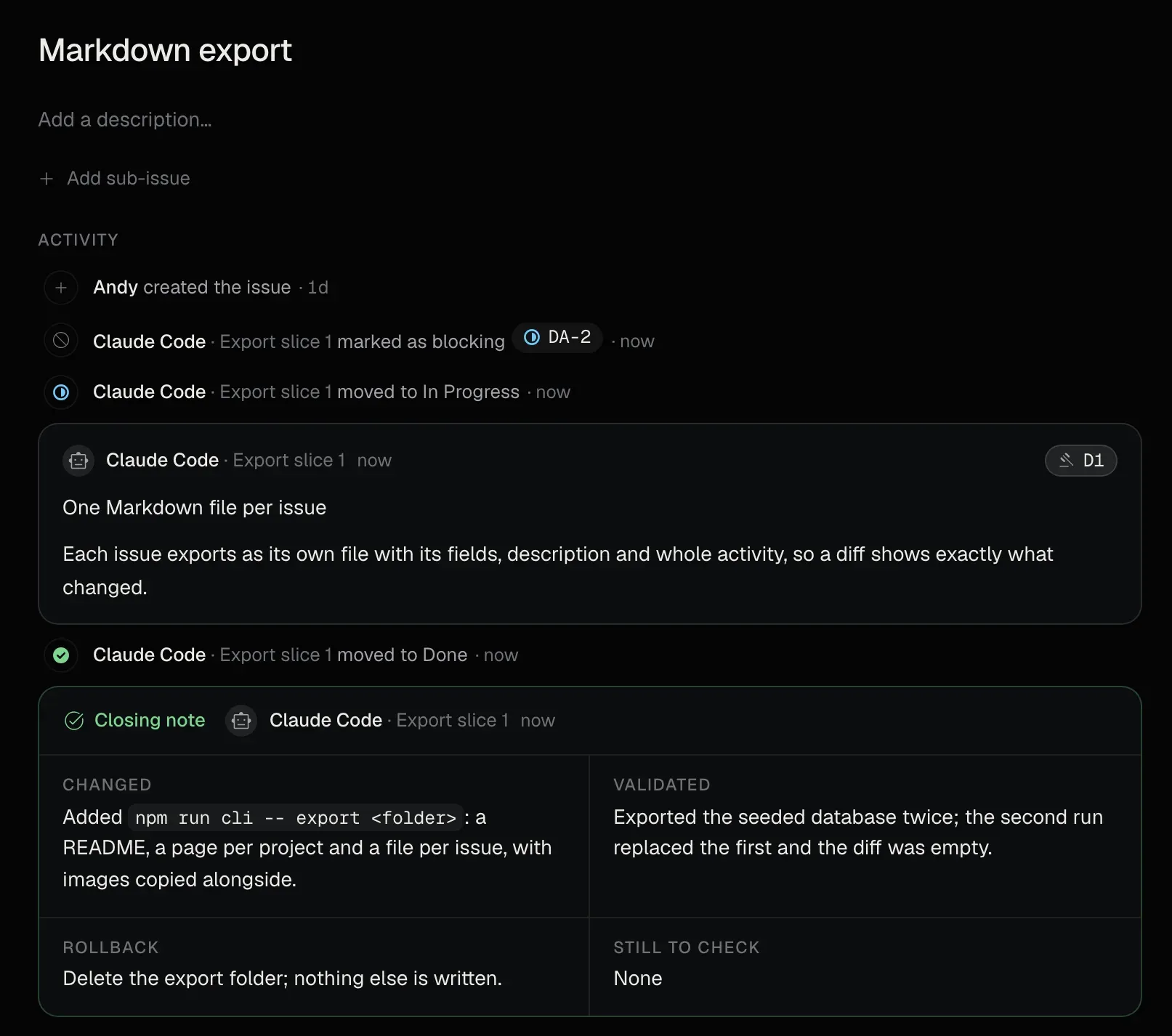
Task: Click the In Progress status icon in the activity row
Action: tap(61, 392)
